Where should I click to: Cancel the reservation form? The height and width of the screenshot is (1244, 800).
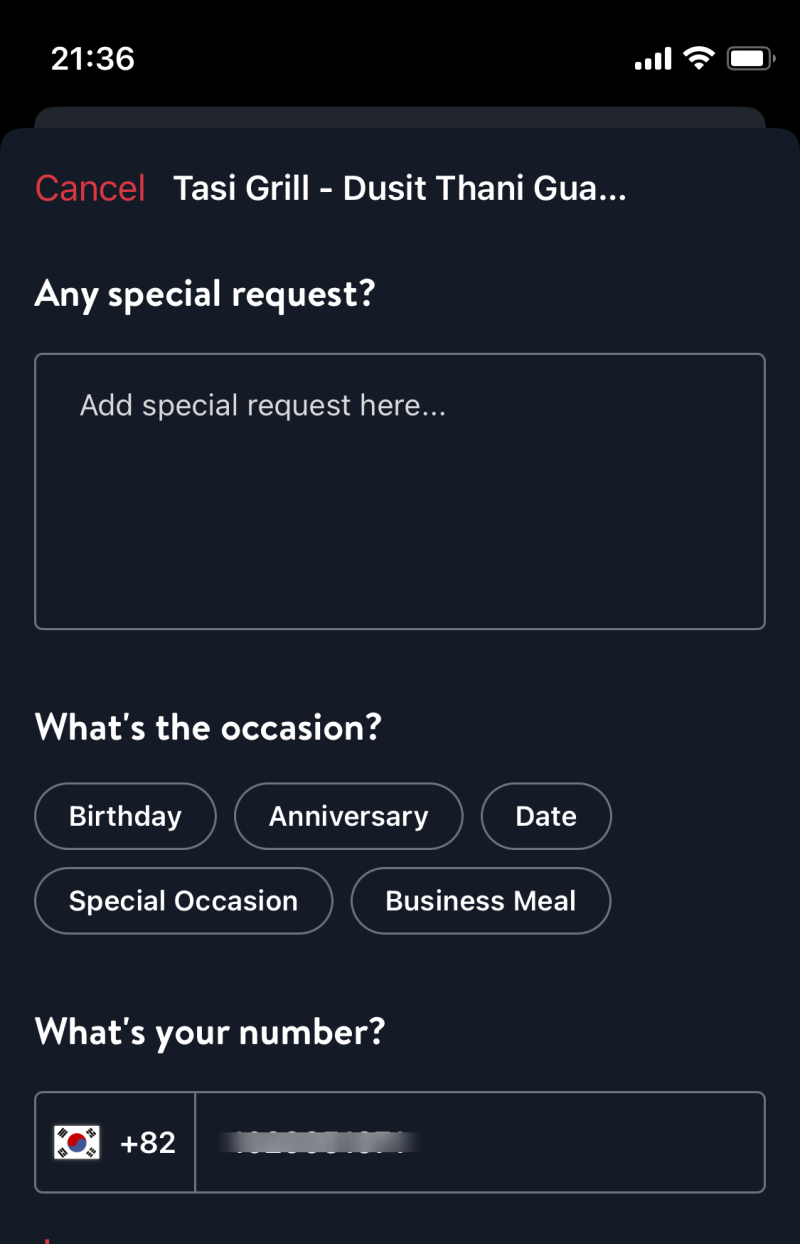[90, 188]
